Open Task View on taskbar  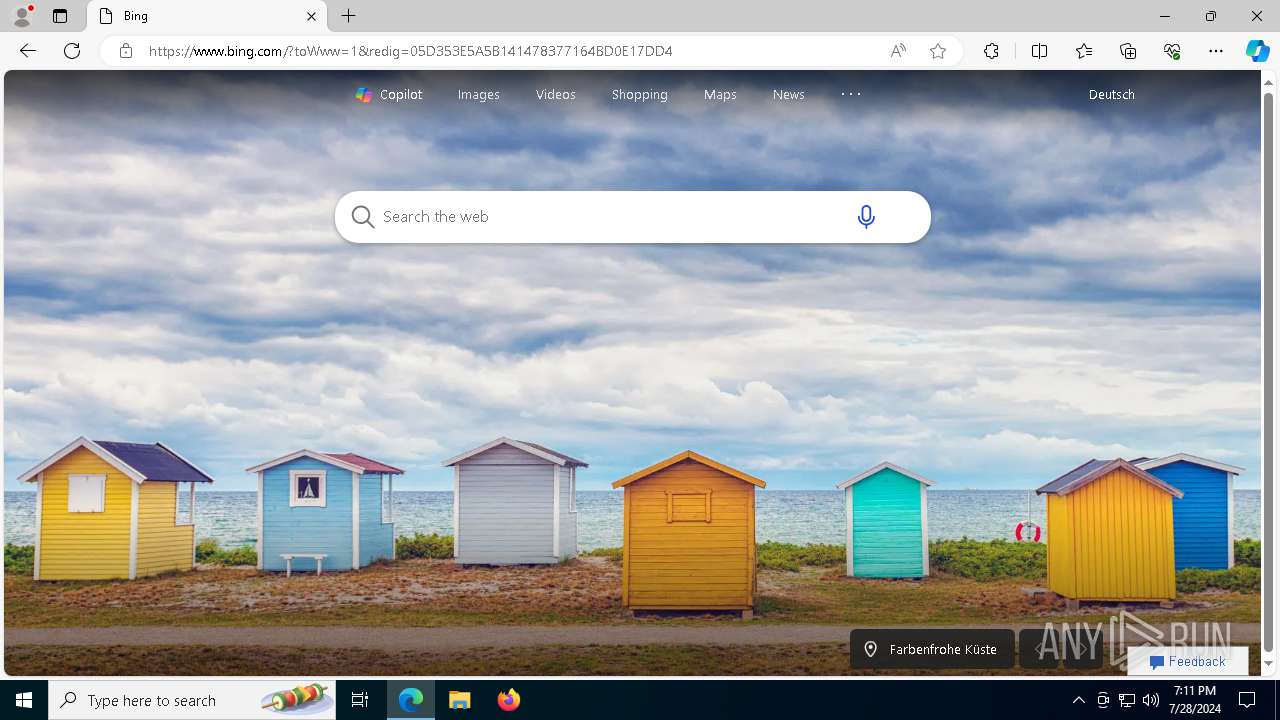[360, 700]
